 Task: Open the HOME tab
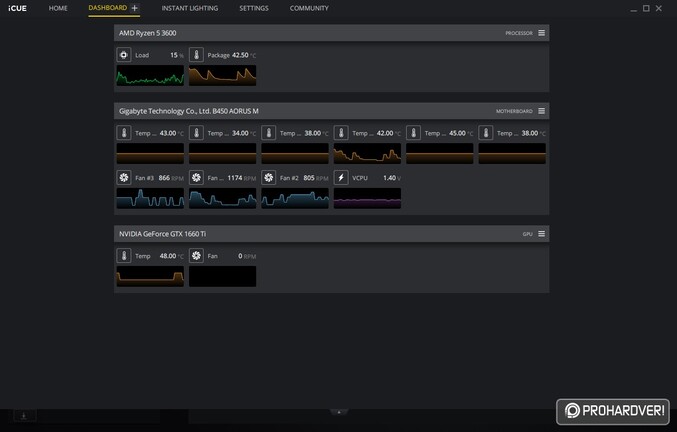point(58,8)
